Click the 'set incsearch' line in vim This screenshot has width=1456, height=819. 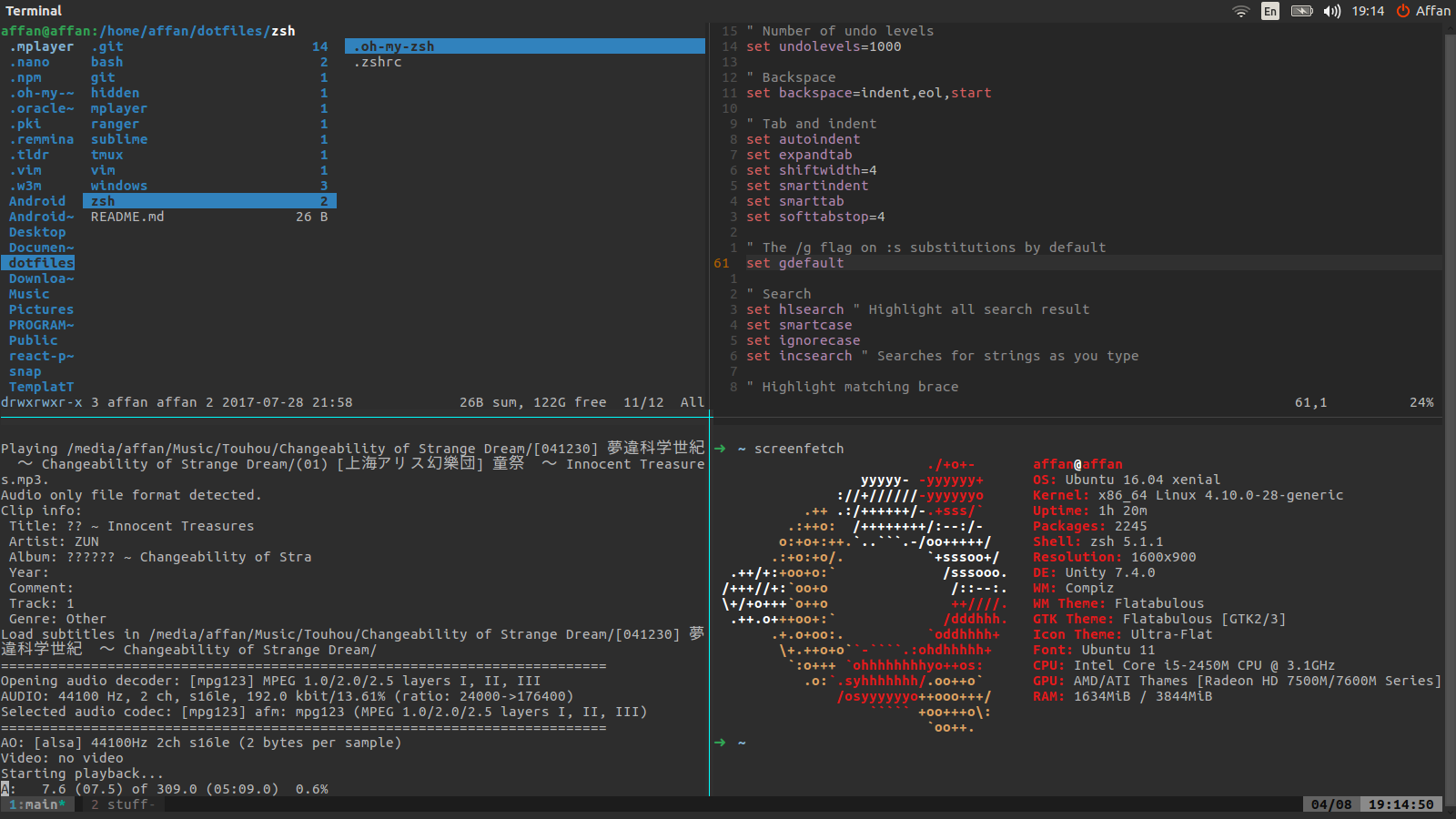point(943,356)
